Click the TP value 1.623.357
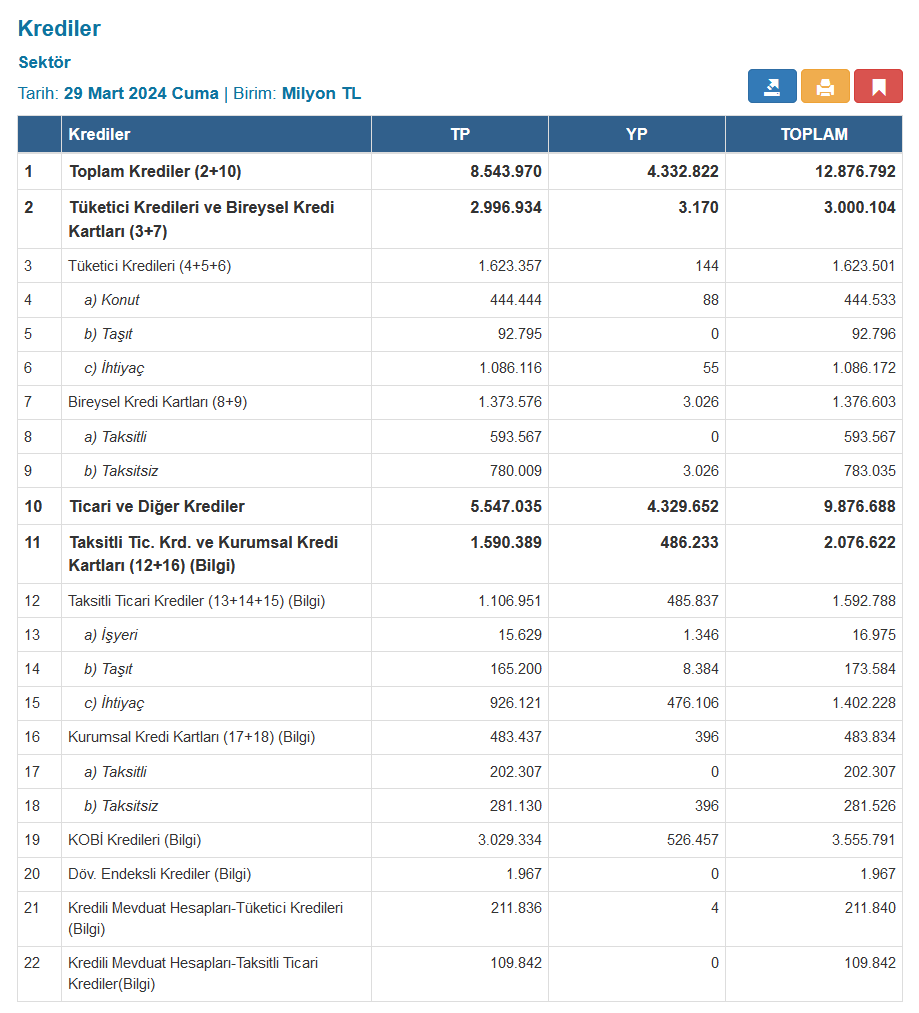 (x=510, y=266)
